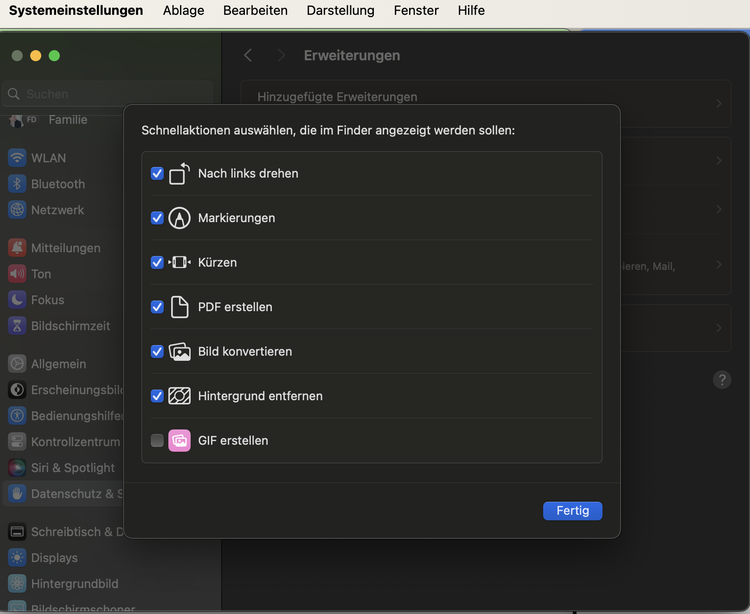Click the Suchen search field
The width and height of the screenshot is (750, 614).
(108, 94)
